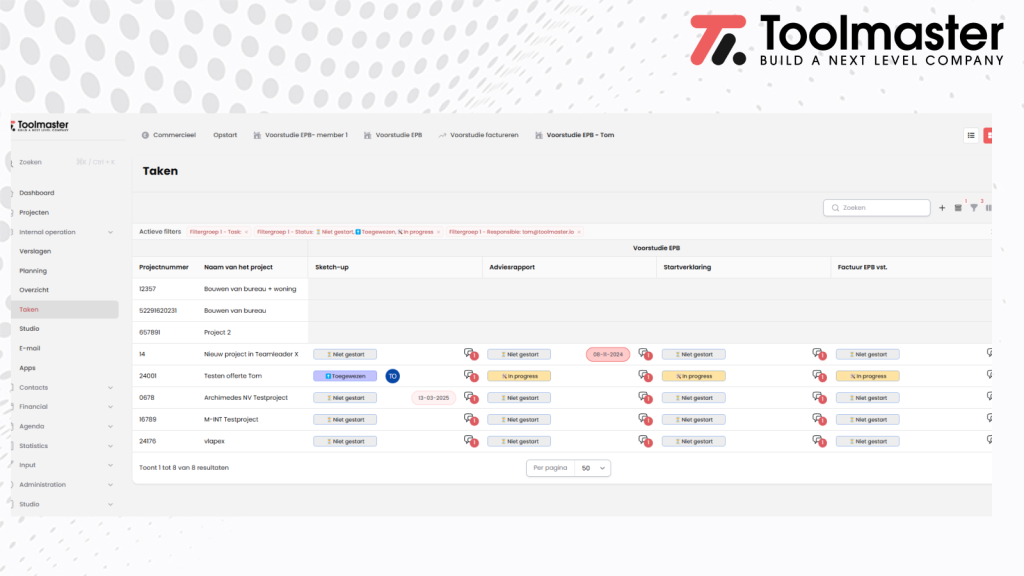Open Sketch-up comments for project 14
This screenshot has width=1024, height=576.
tap(471, 354)
